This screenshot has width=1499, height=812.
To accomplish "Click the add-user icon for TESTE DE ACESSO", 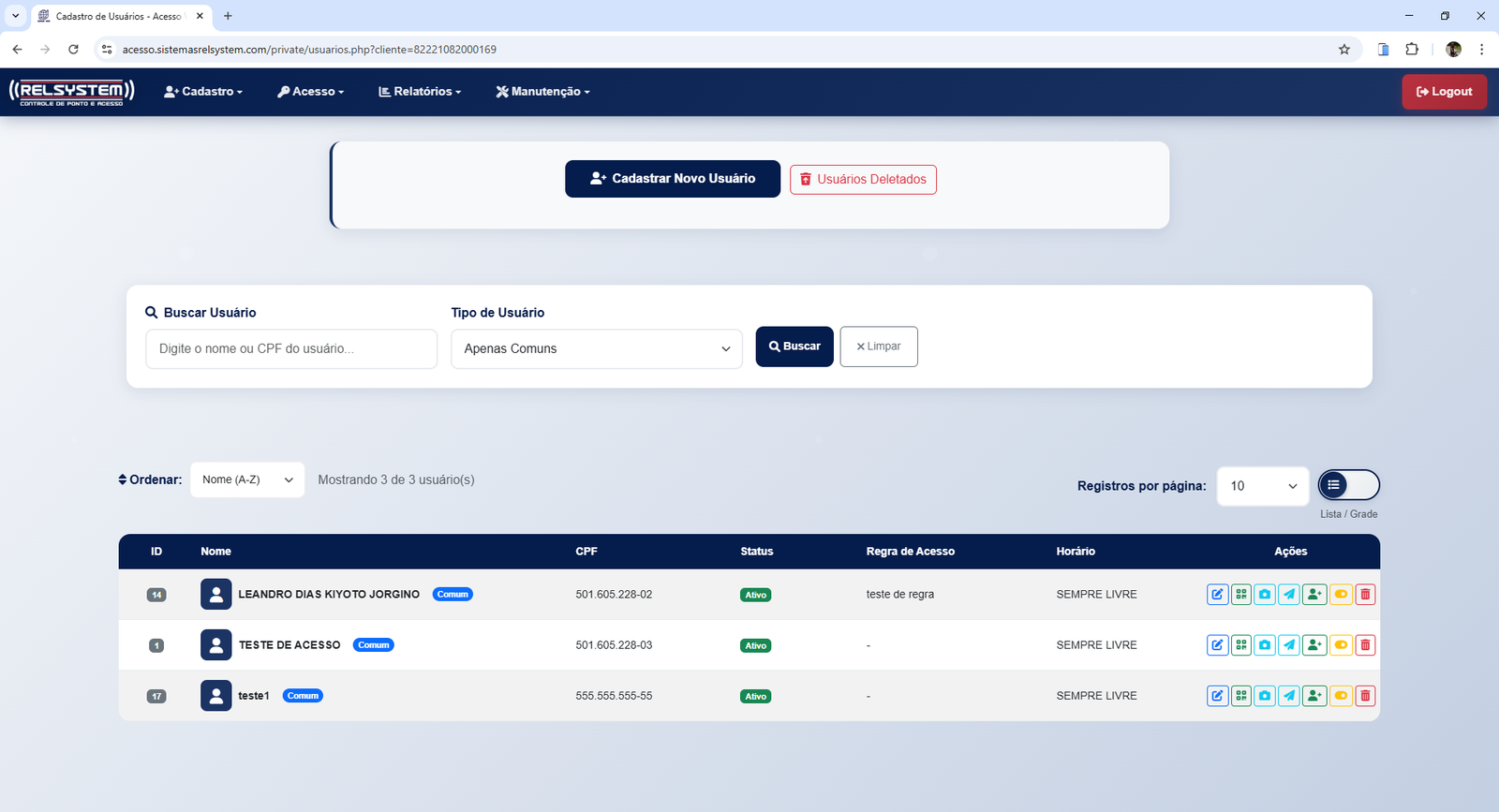I will pos(1314,645).
